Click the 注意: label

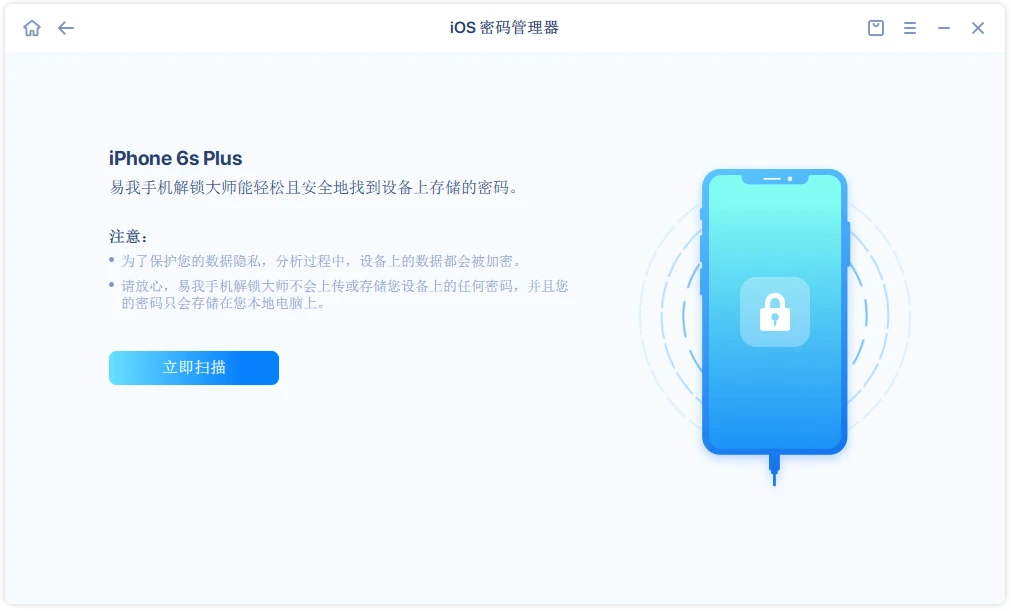(x=128, y=237)
